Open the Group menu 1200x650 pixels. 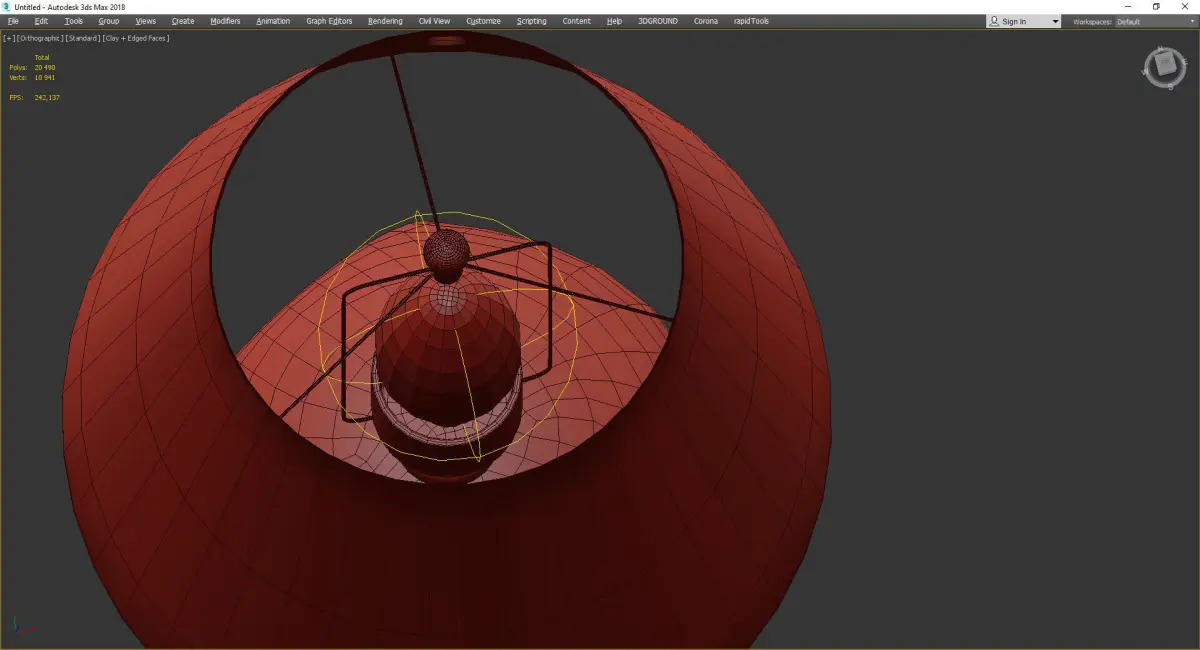coord(108,21)
